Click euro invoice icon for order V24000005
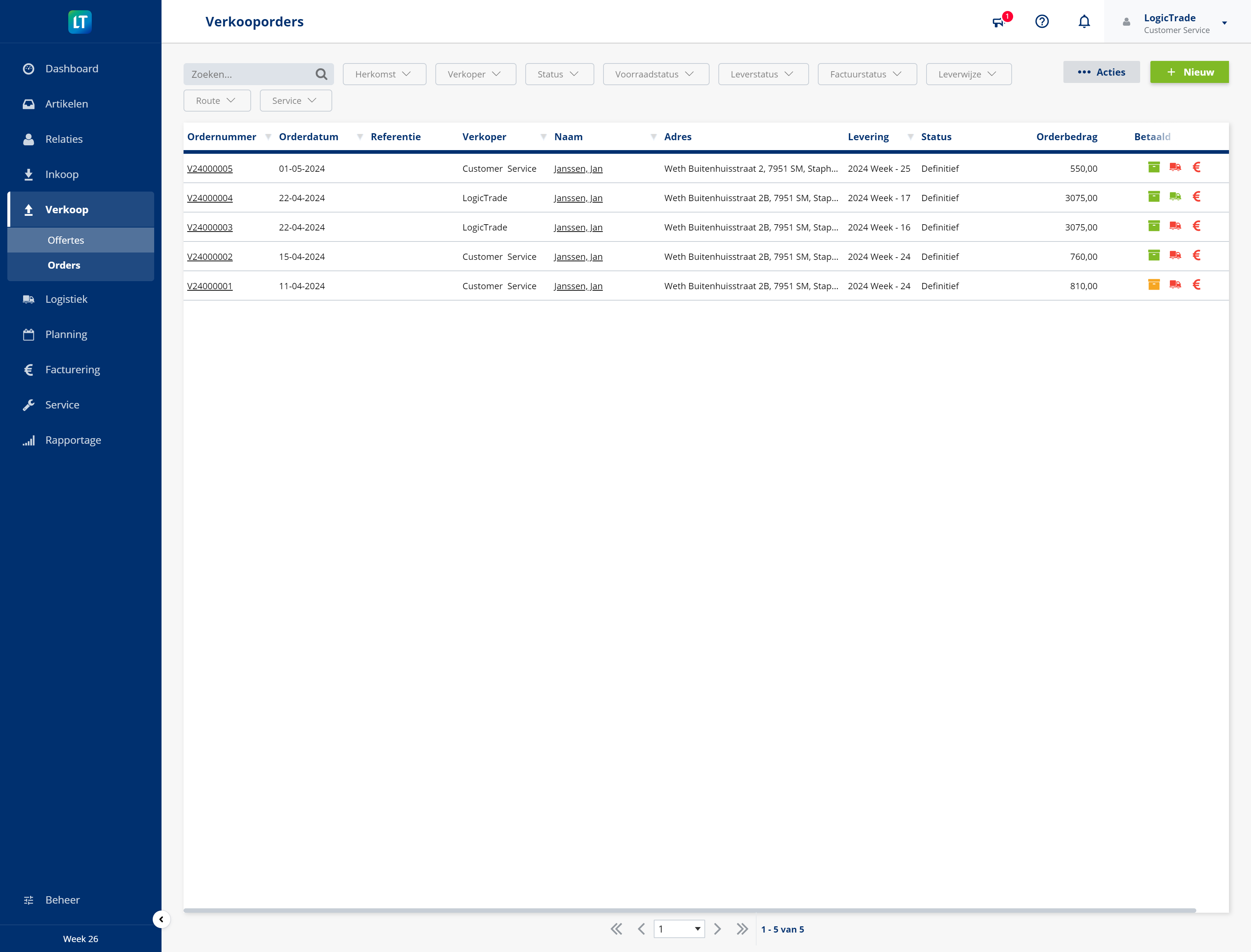The image size is (1251, 952). 1197,167
